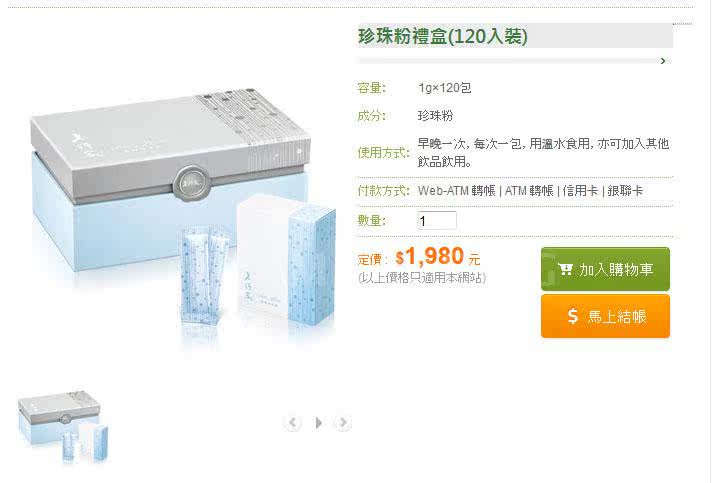The width and height of the screenshot is (714, 483).
Task: Start the slideshow with the play triangle
Action: click(318, 423)
